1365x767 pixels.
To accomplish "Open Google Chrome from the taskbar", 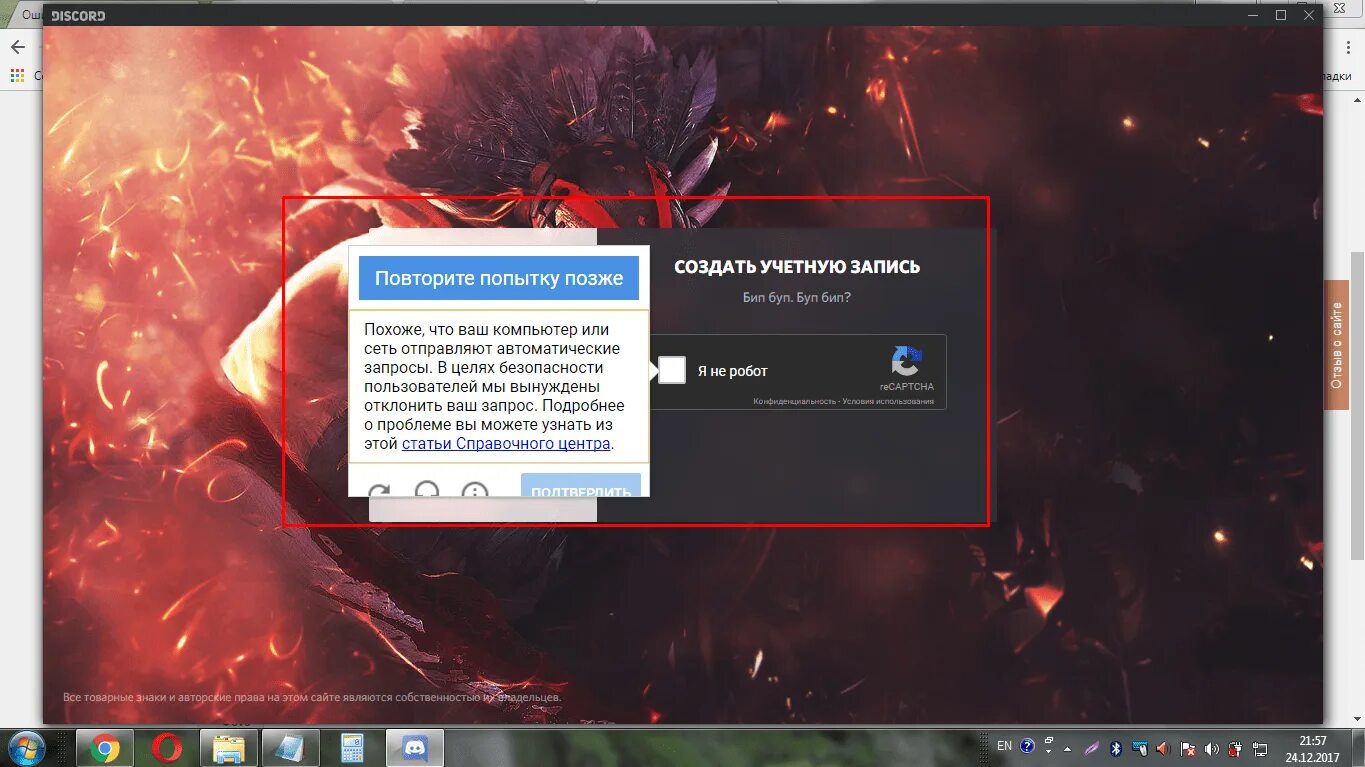I will click(105, 748).
